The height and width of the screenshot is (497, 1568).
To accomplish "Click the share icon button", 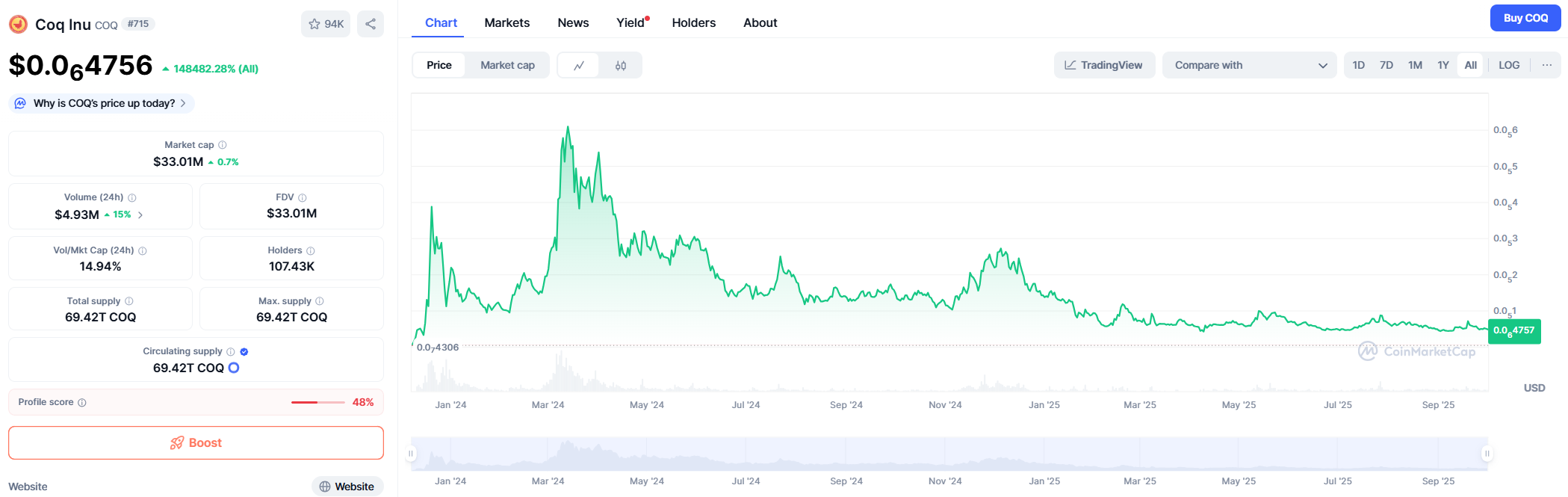I will click(371, 24).
